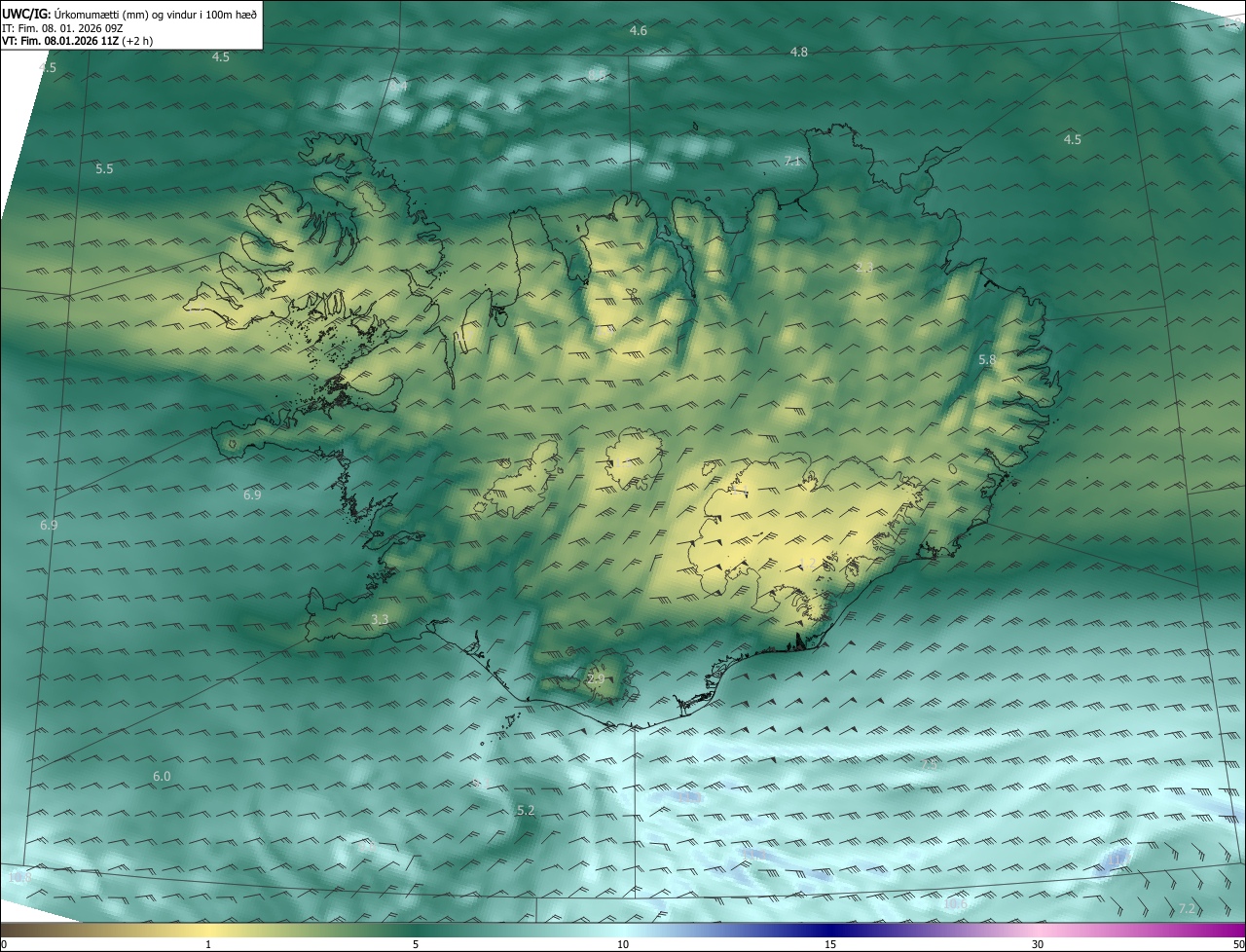The width and height of the screenshot is (1246, 952).
Task: Click the 7.2 value label on the map
Action: pos(1187,908)
